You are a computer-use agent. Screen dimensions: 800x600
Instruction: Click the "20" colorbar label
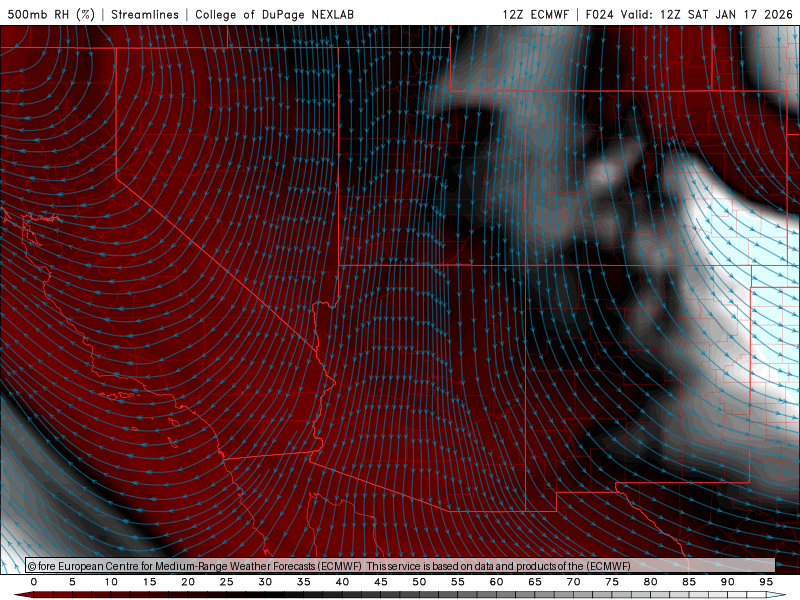click(188, 582)
